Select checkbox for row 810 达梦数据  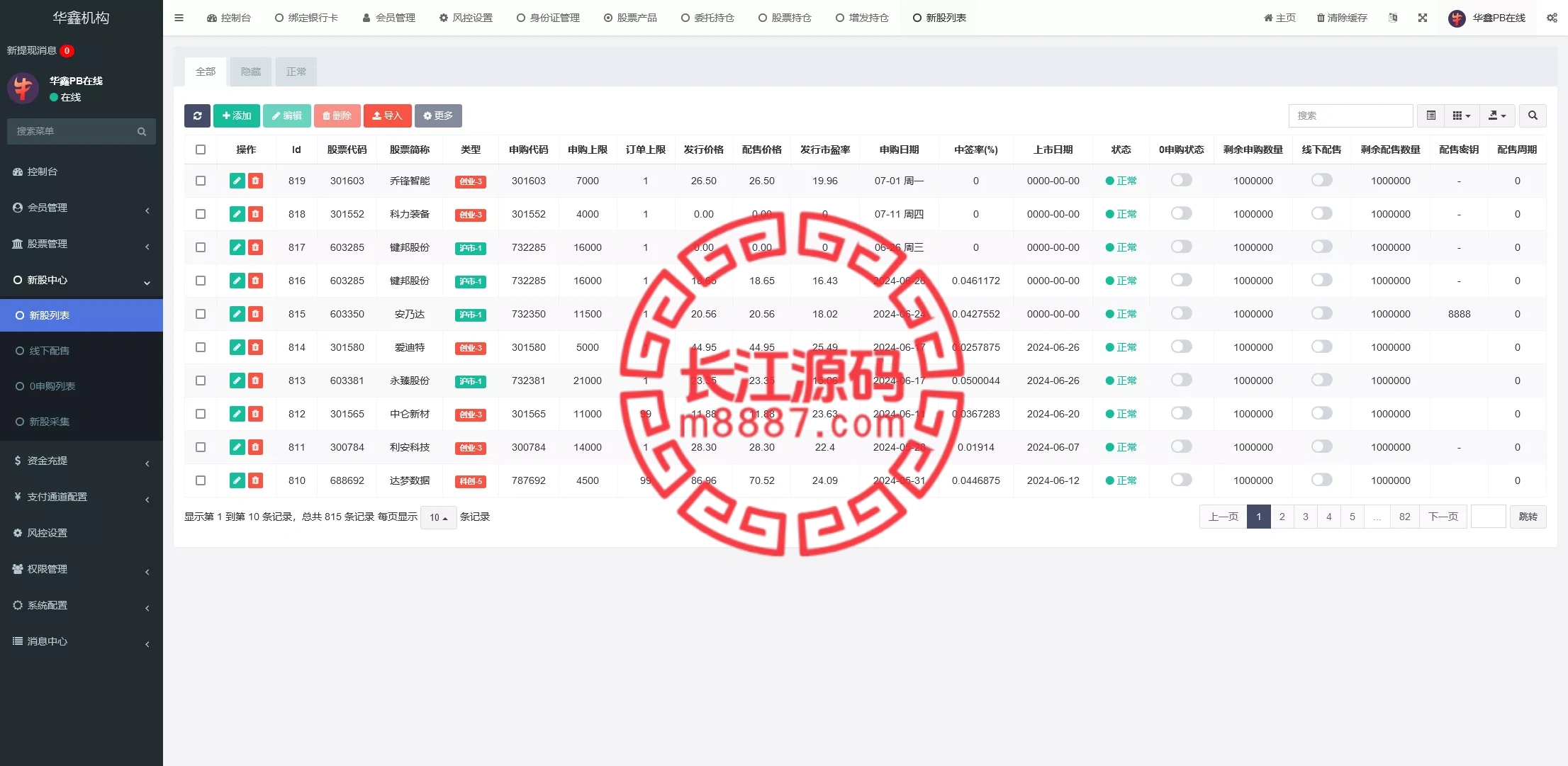[201, 480]
